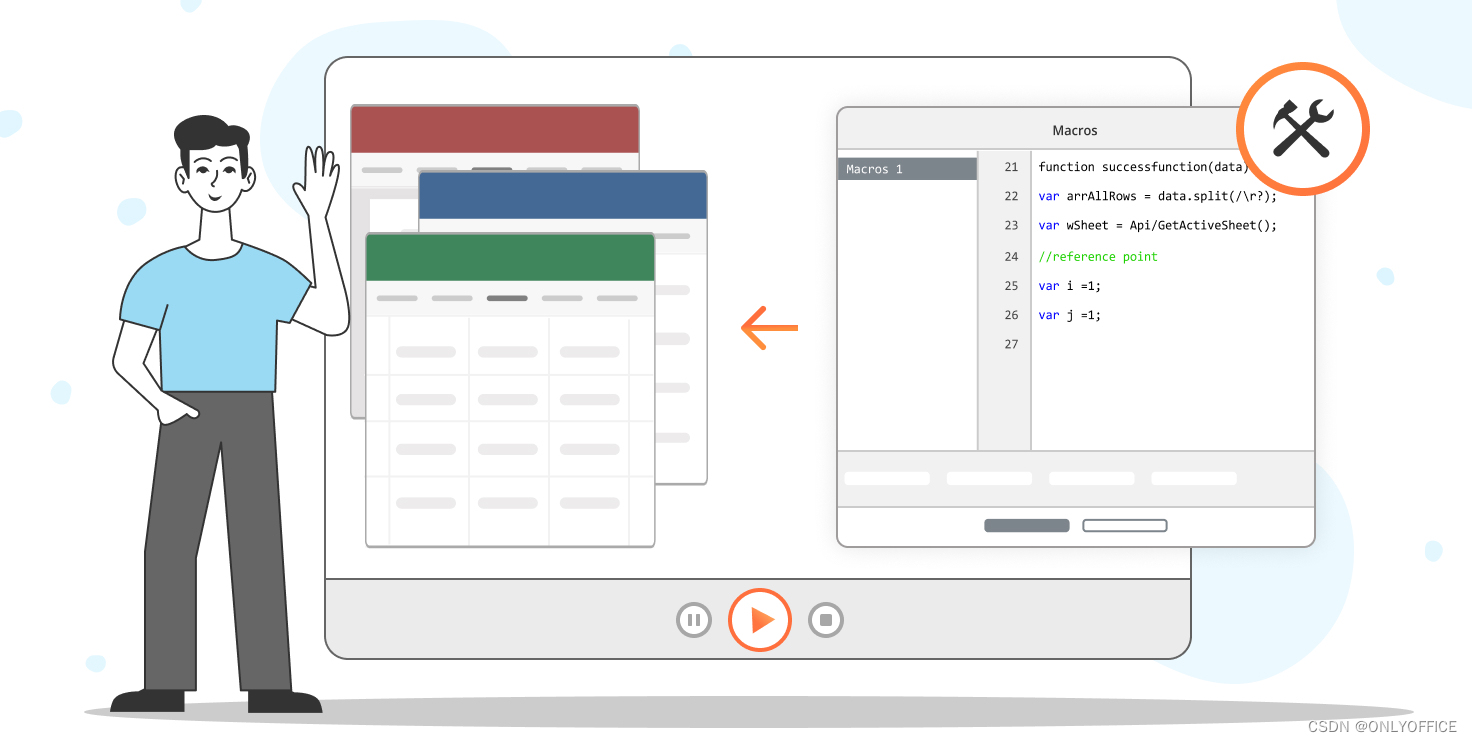Click the outlined button in Macros dialog
Screen dimensions: 1472x742
coord(1125,525)
